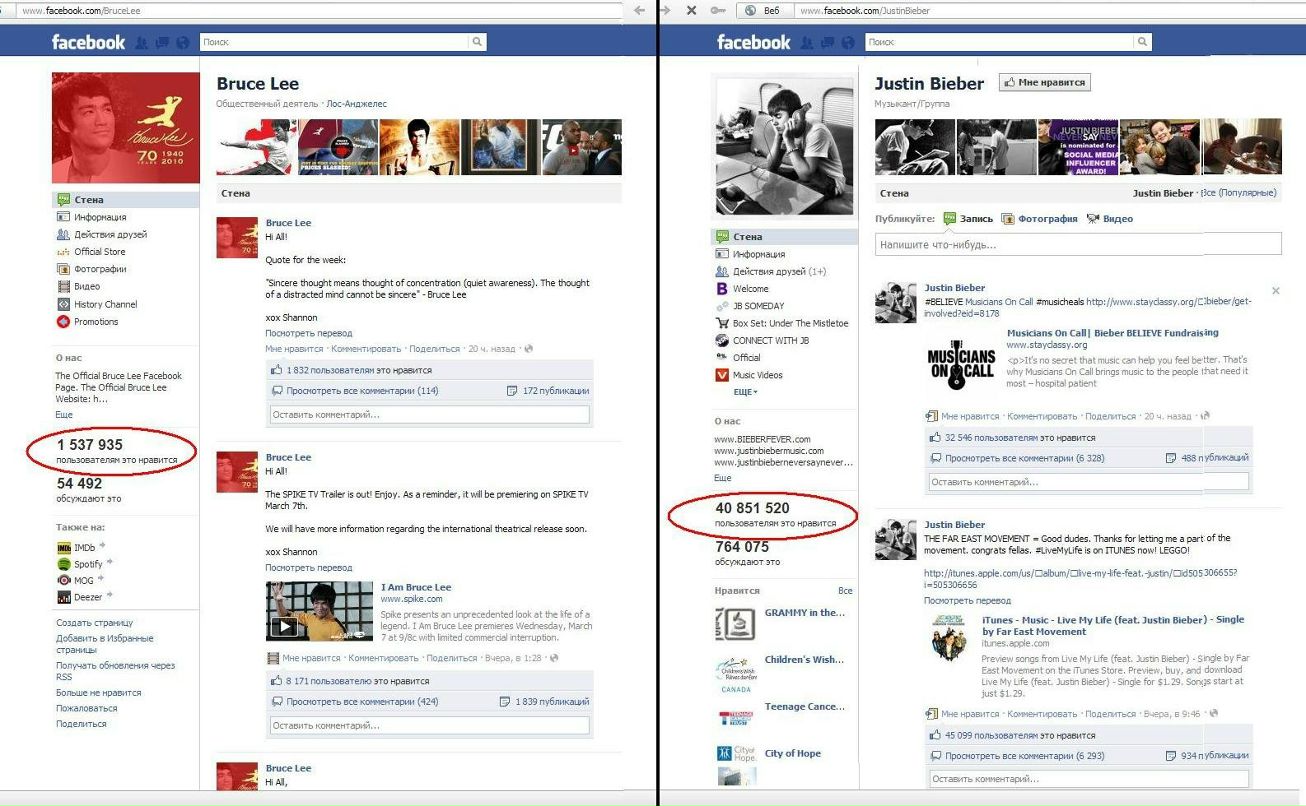Click Больше не нравится in Bruce Lee sidebar
The width and height of the screenshot is (1306, 806).
[98, 693]
